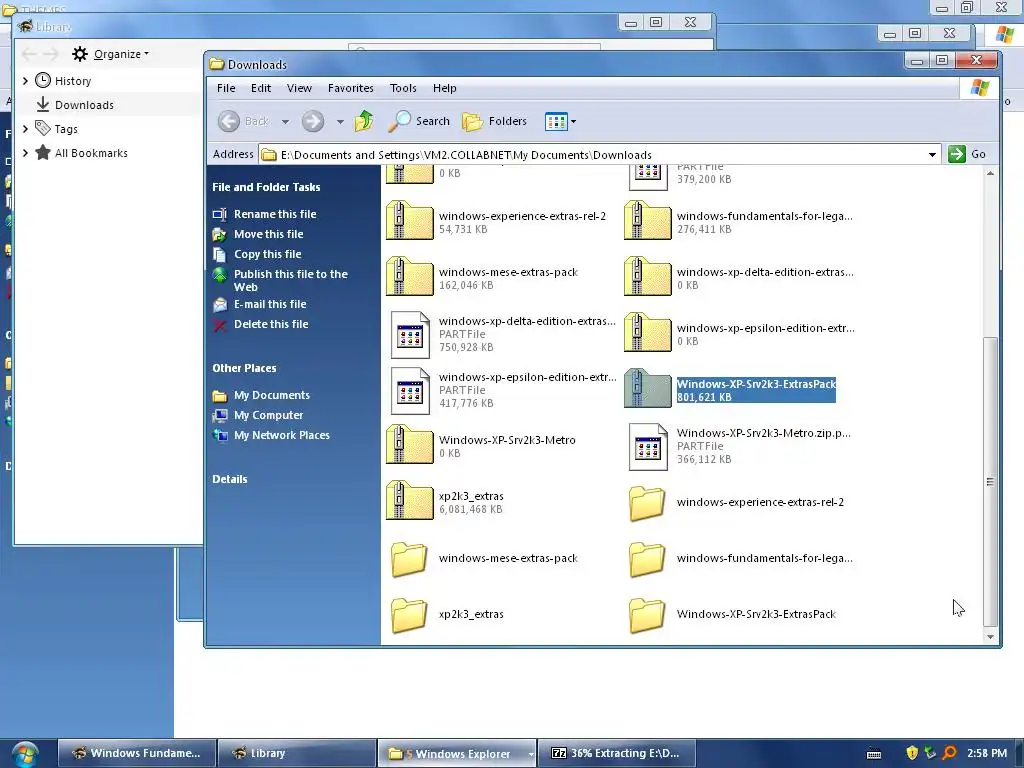Click Move this file
The image size is (1024, 768).
[x=268, y=234]
